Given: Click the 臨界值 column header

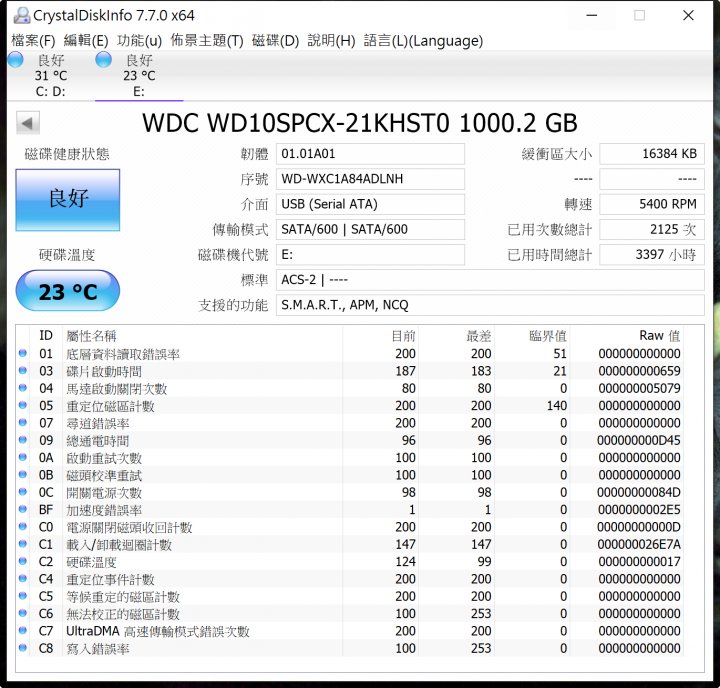Looking at the screenshot, I should tap(548, 336).
